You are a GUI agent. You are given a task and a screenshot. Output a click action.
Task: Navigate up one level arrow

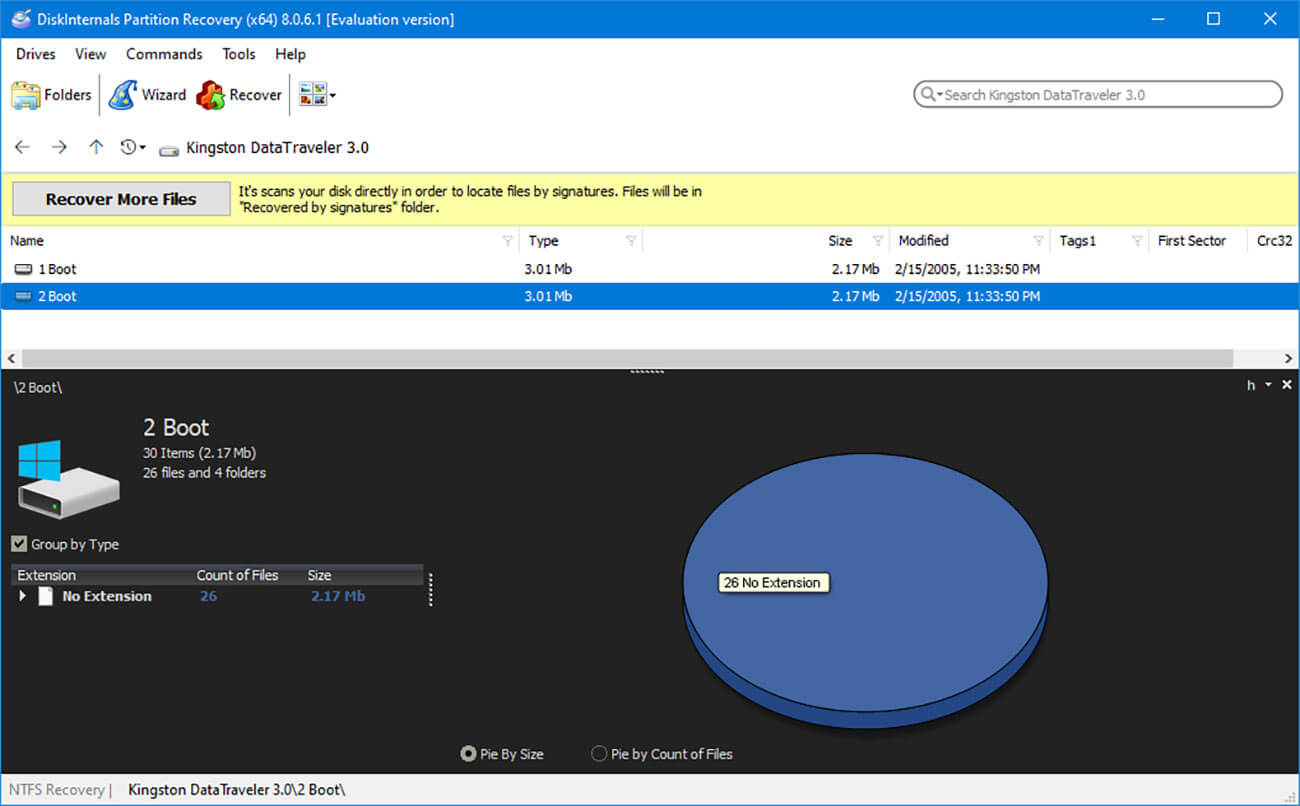tap(96, 147)
